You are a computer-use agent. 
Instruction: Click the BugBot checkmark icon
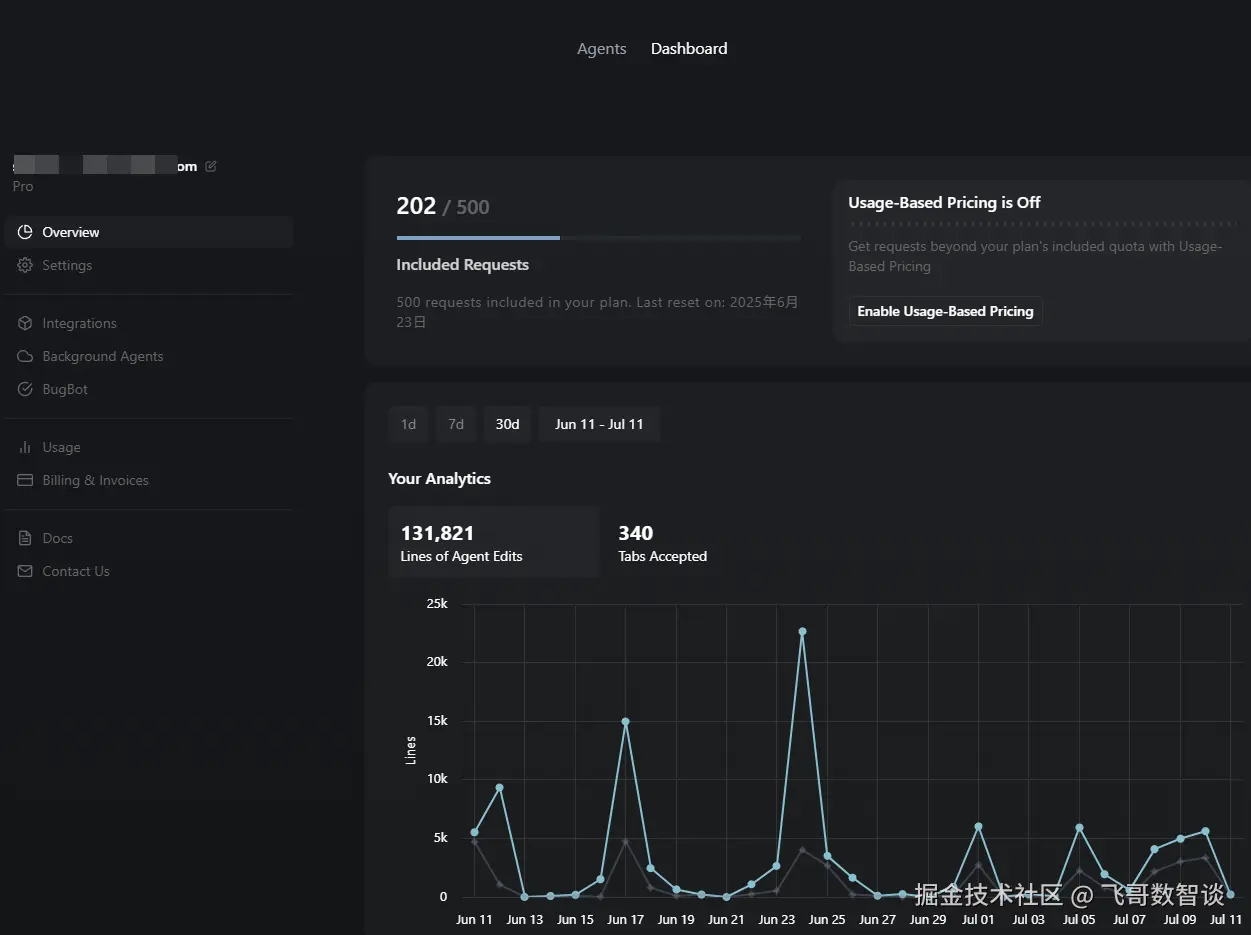[25, 389]
